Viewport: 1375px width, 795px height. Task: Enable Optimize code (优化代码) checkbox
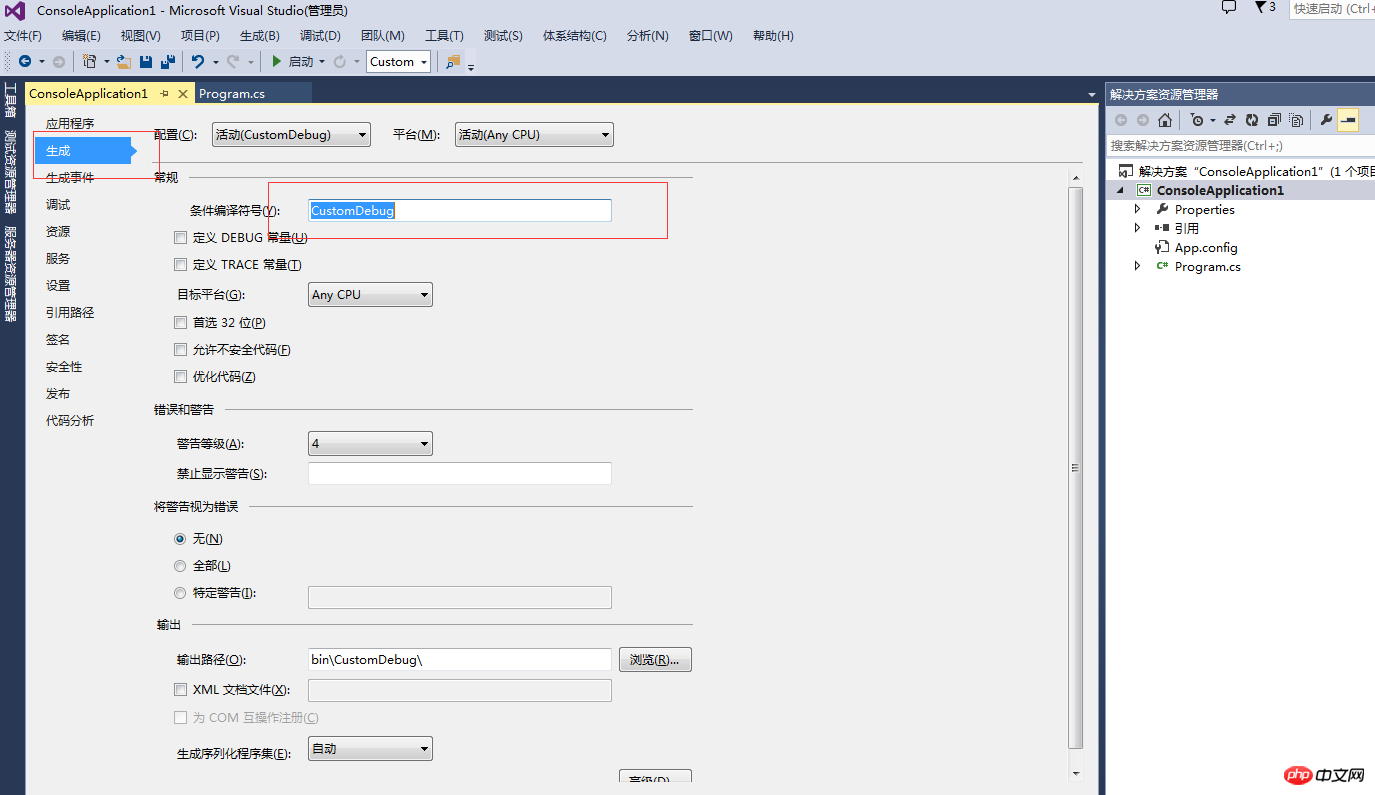click(x=181, y=377)
